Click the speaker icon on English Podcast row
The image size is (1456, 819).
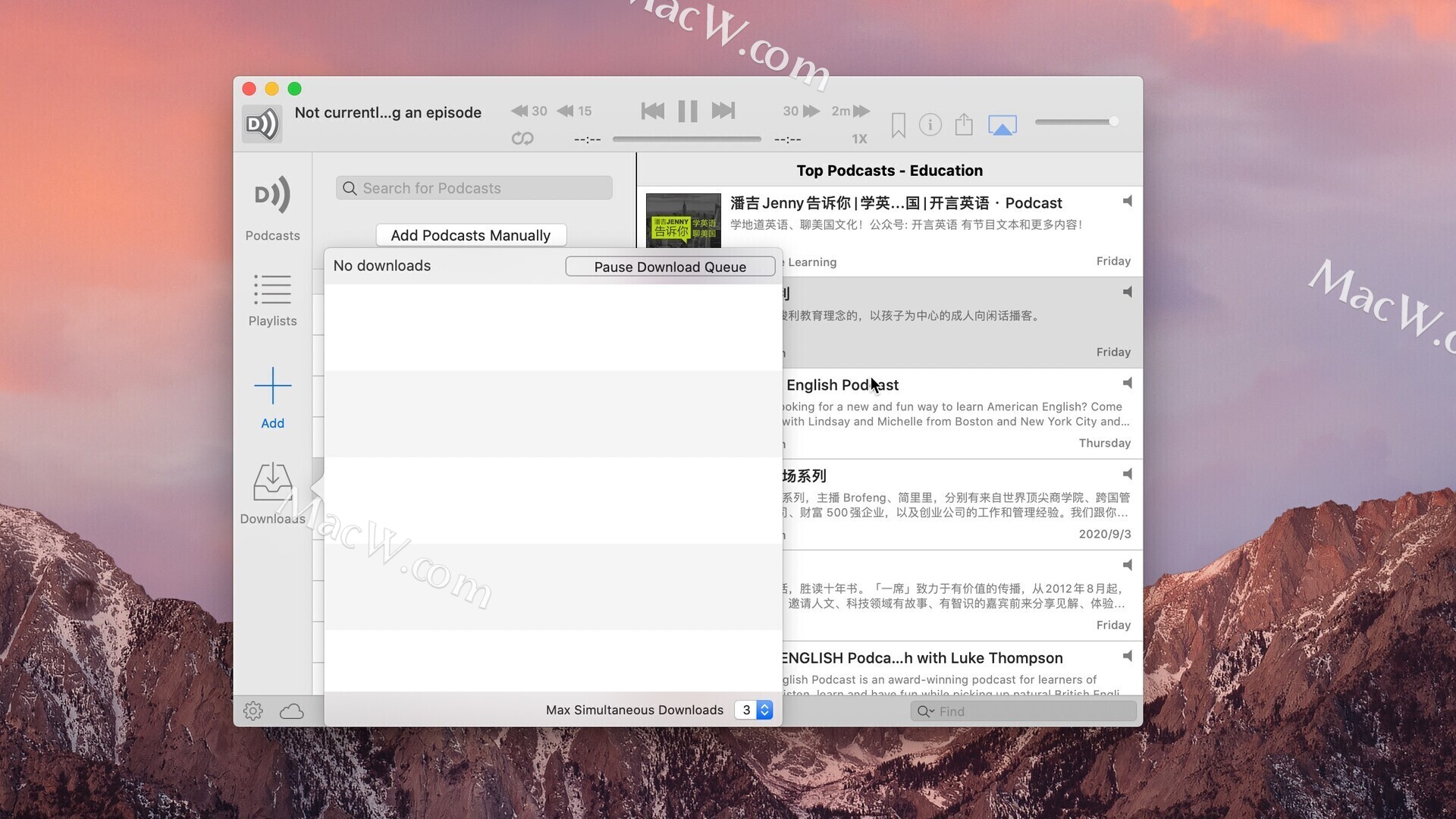tap(1128, 383)
